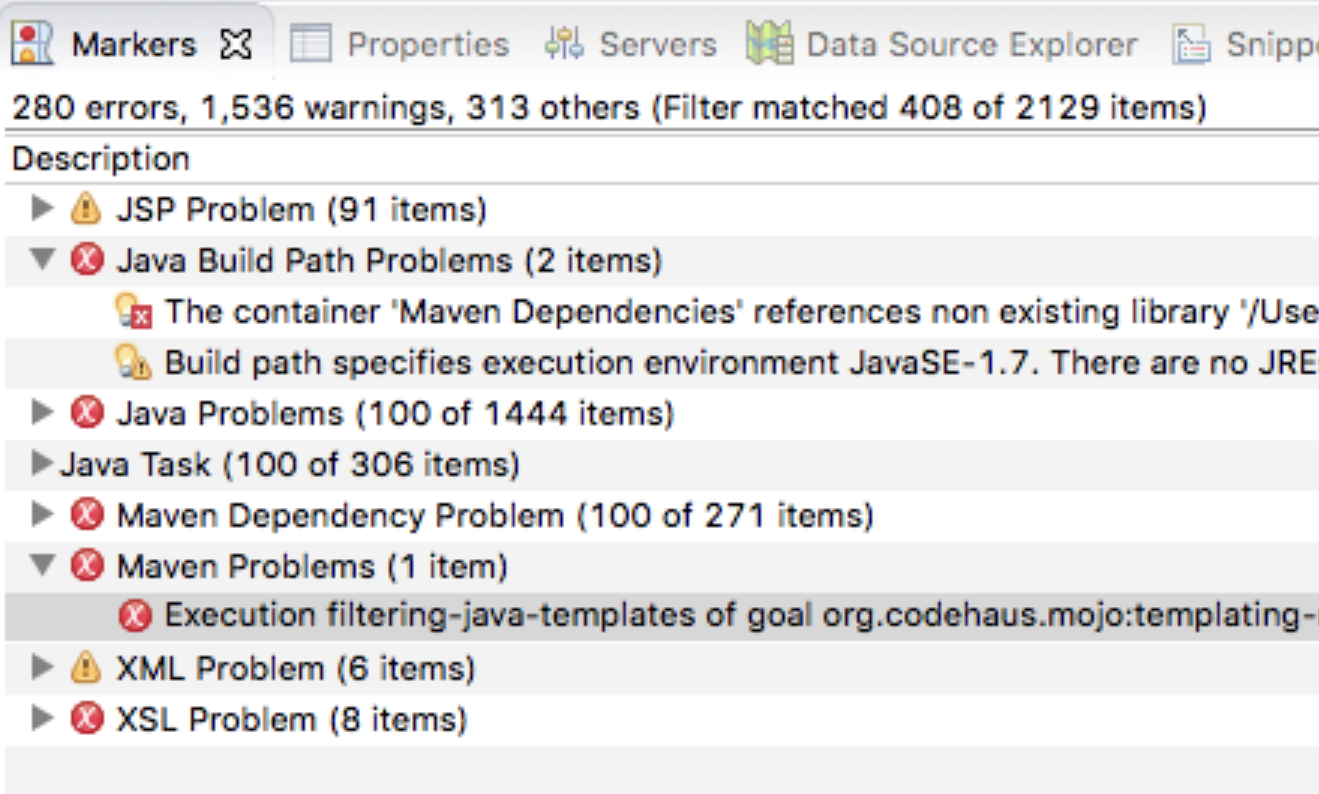Click the Java Build Path Problems error icon
The width and height of the screenshot is (1319, 794).
(87, 261)
